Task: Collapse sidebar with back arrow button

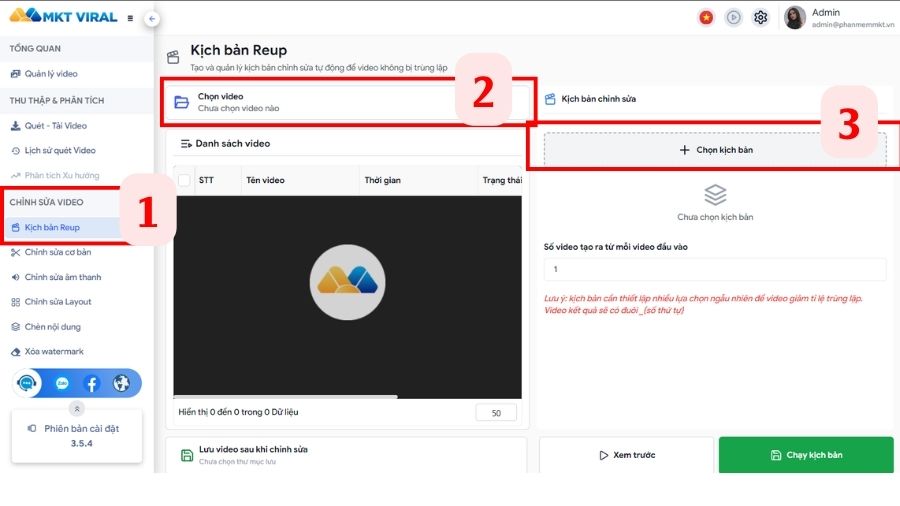Action: pyautogui.click(x=152, y=18)
